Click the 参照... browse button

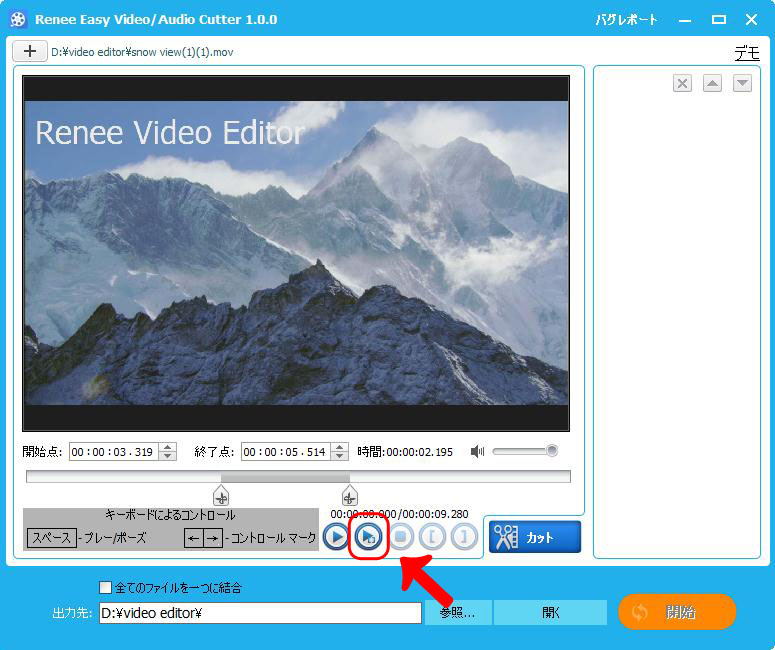458,613
